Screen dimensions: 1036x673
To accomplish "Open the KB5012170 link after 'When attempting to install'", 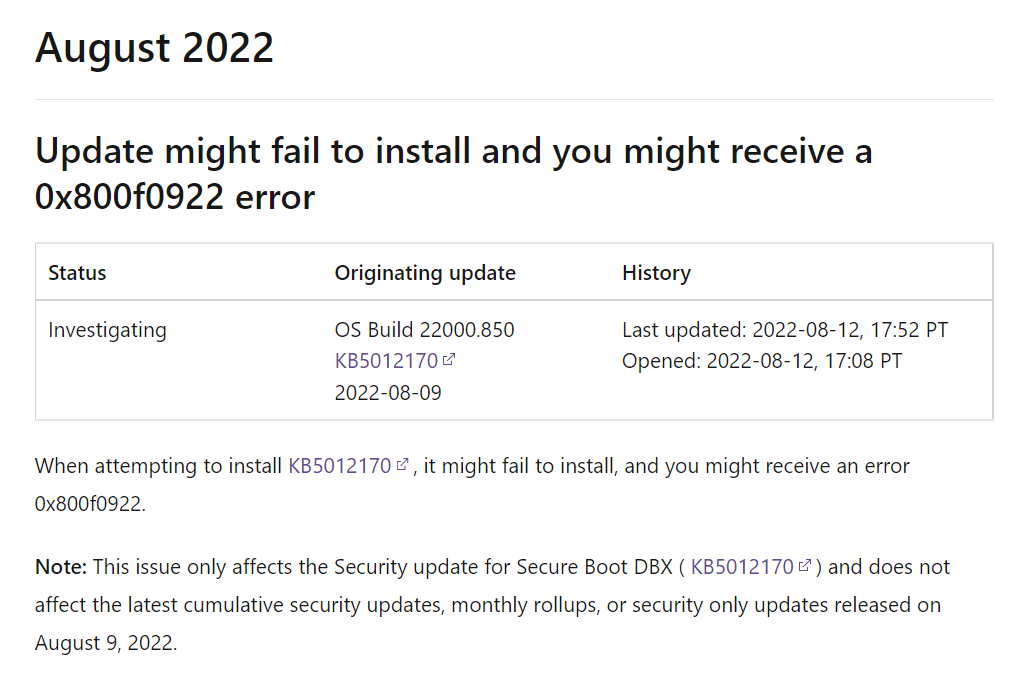I will (x=340, y=466).
